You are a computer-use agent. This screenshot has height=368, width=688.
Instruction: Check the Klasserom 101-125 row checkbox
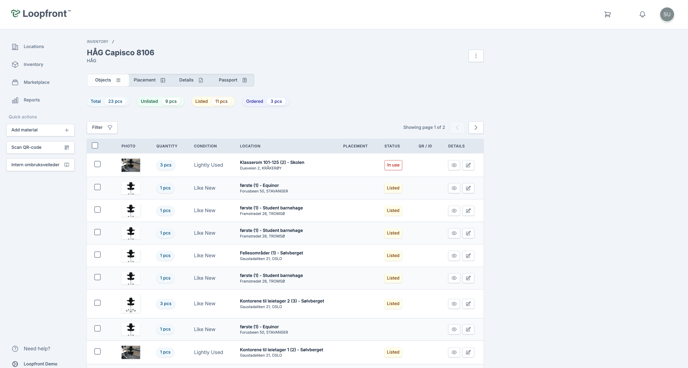[x=97, y=164]
